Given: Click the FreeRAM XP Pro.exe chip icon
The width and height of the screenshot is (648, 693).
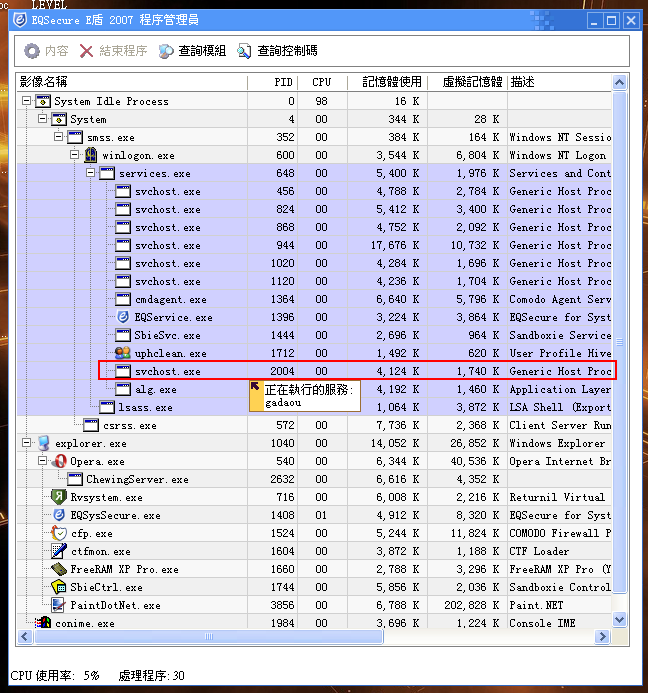Looking at the screenshot, I should coord(59,569).
